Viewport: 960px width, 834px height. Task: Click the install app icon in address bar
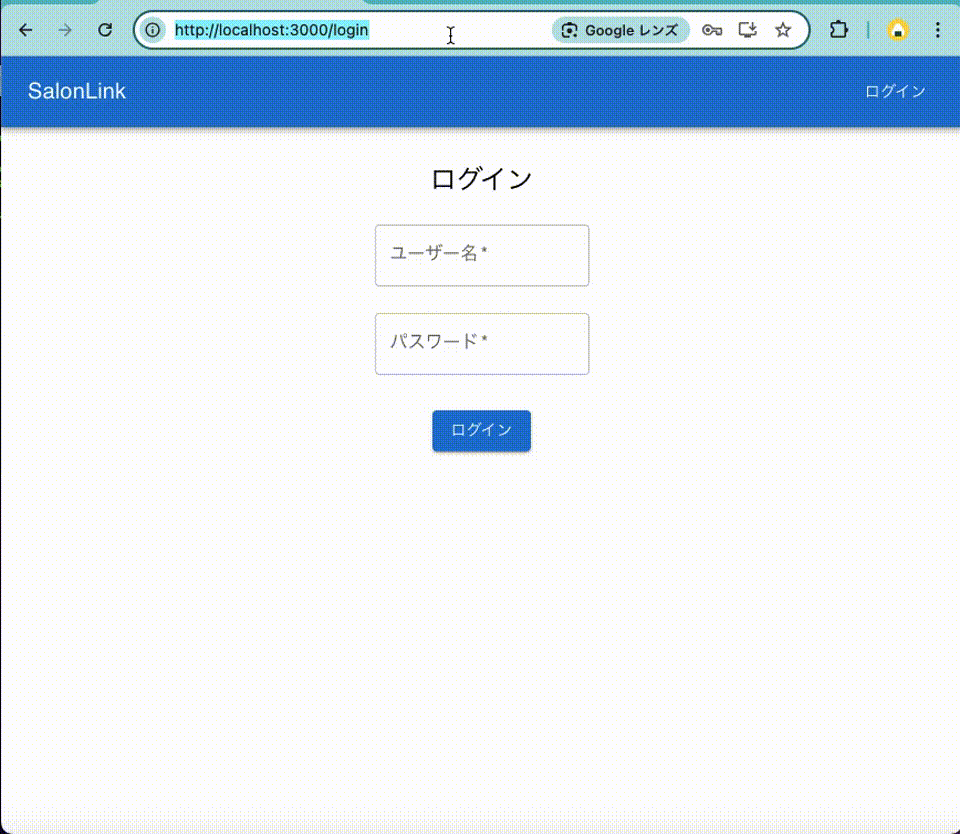pos(748,30)
